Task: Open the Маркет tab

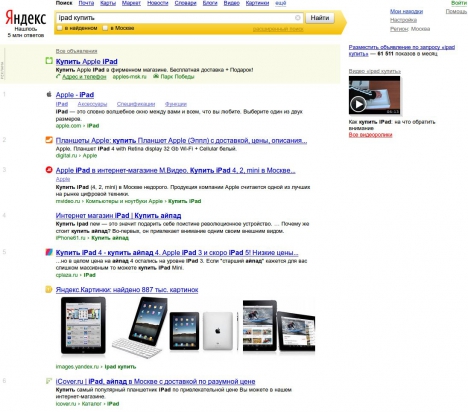Action: 131,3
